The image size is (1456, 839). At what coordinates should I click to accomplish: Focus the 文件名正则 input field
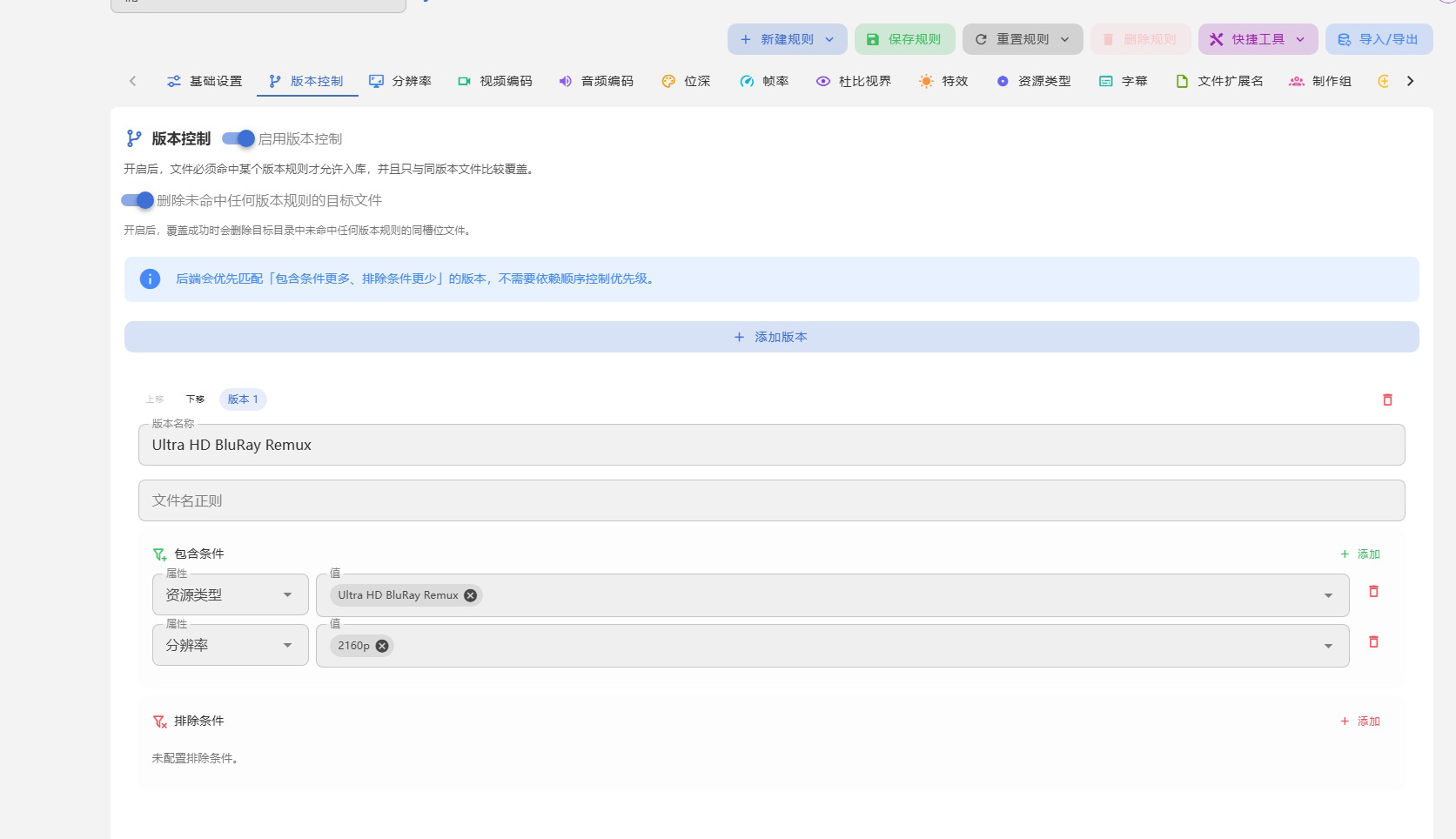771,500
